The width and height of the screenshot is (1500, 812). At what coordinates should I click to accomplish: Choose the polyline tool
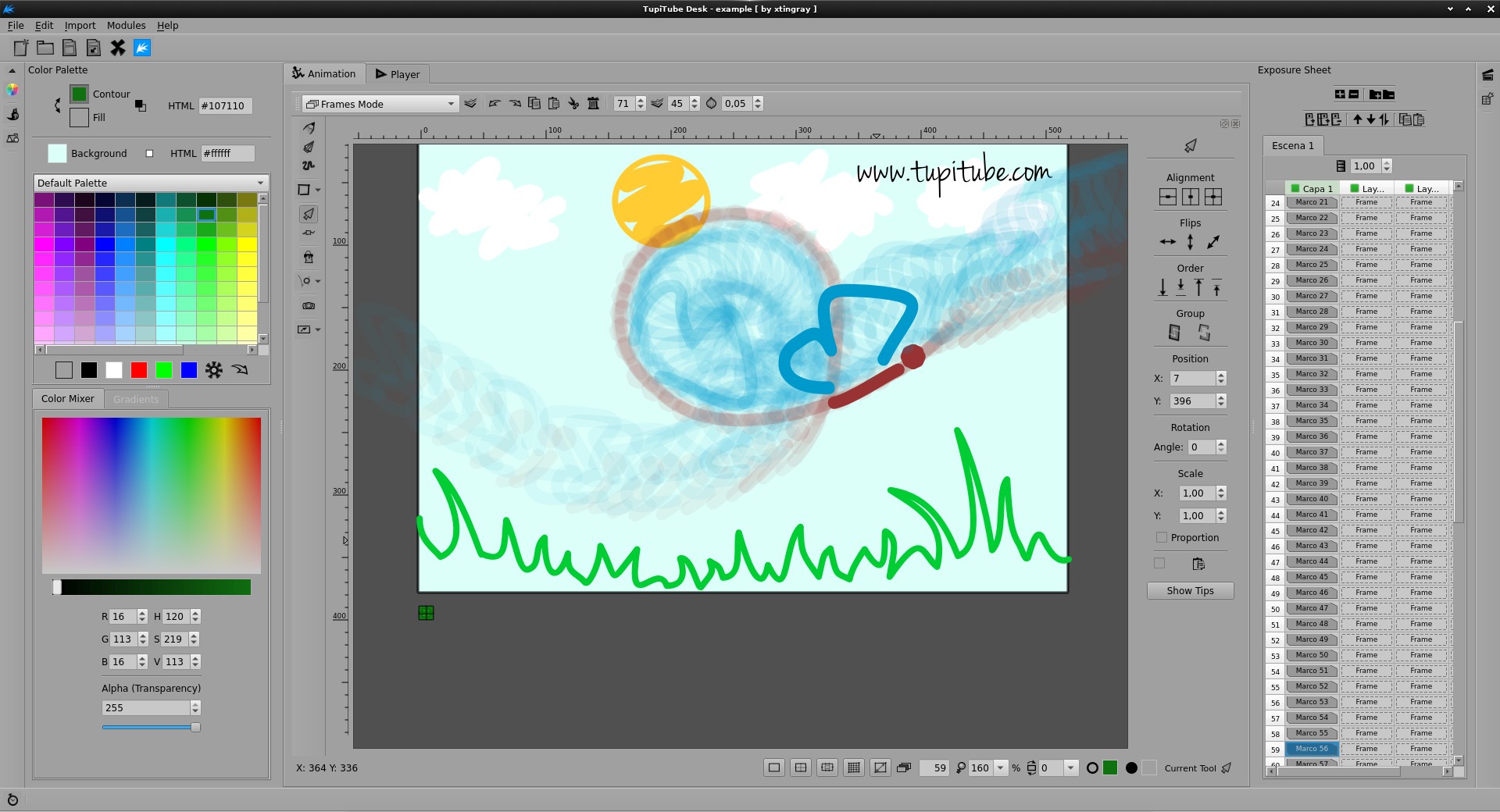tap(309, 166)
